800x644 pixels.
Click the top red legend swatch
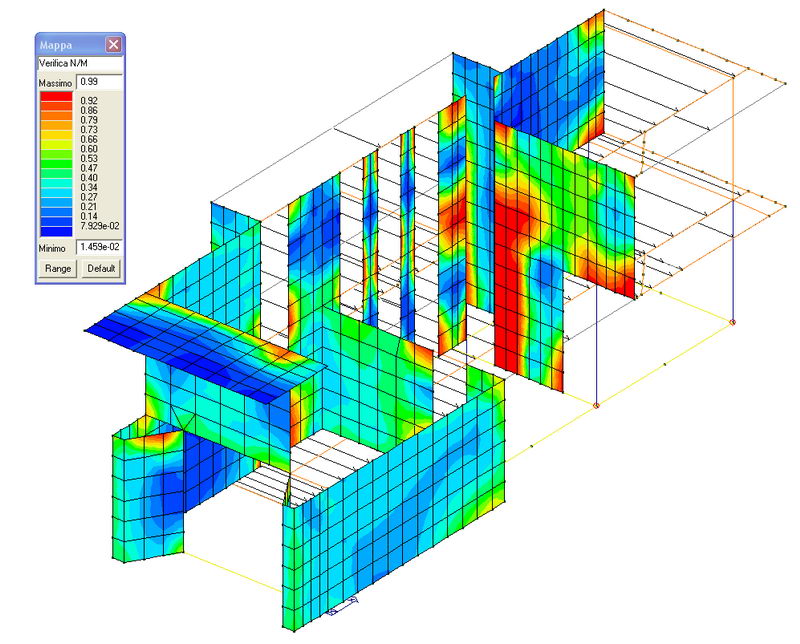tap(56, 96)
